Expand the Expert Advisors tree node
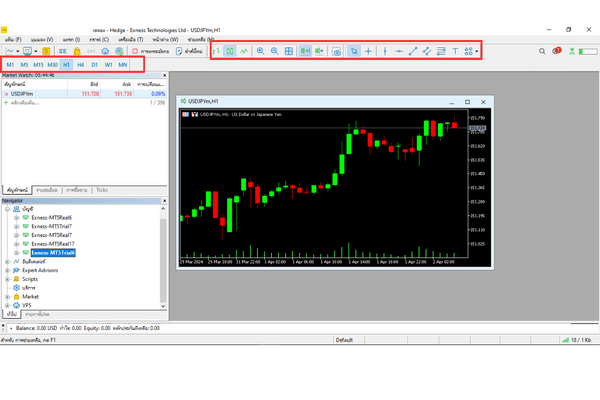This screenshot has height=400, width=600. click(x=7, y=270)
